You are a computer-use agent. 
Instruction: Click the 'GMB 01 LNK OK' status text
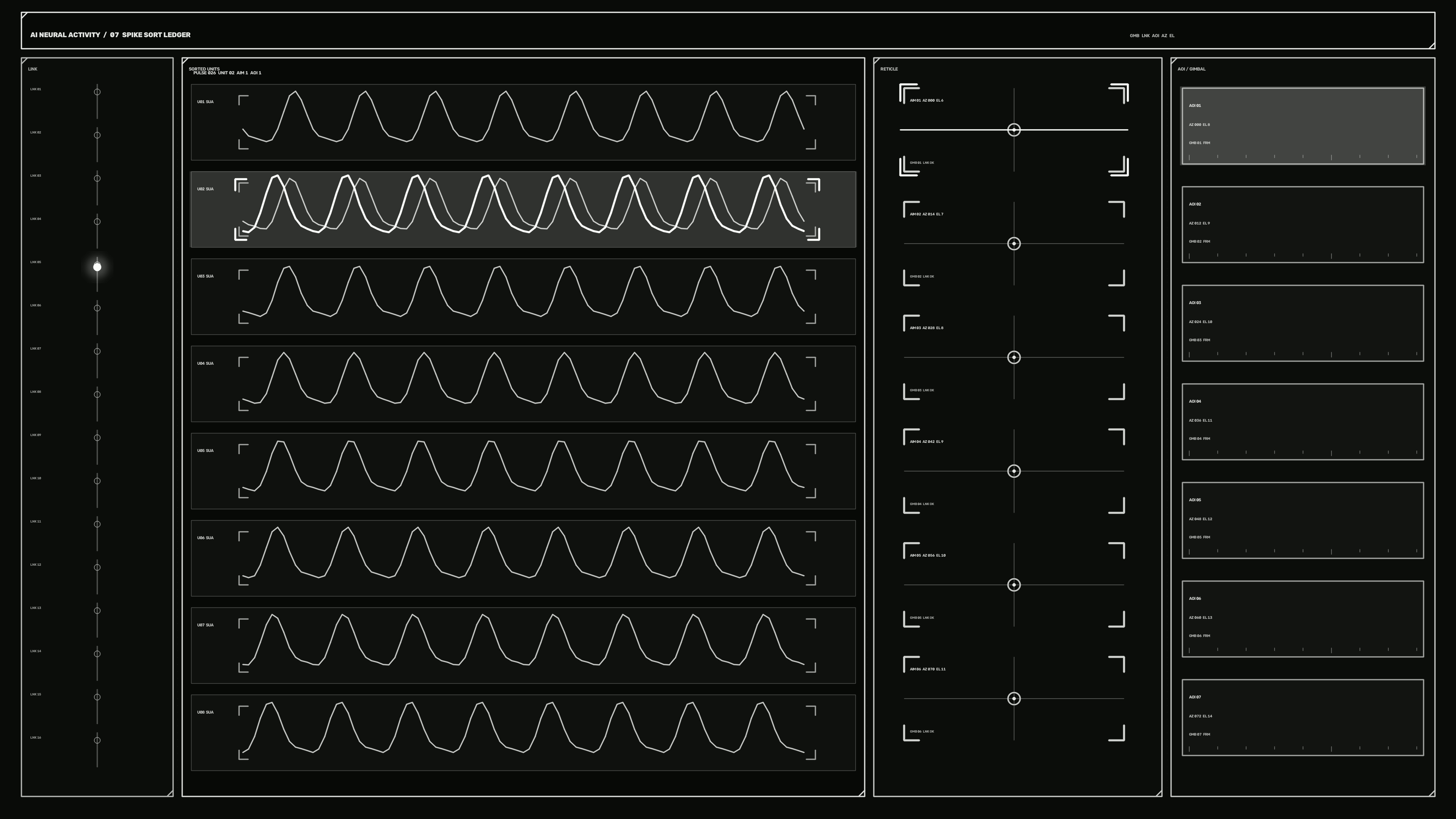tap(922, 163)
